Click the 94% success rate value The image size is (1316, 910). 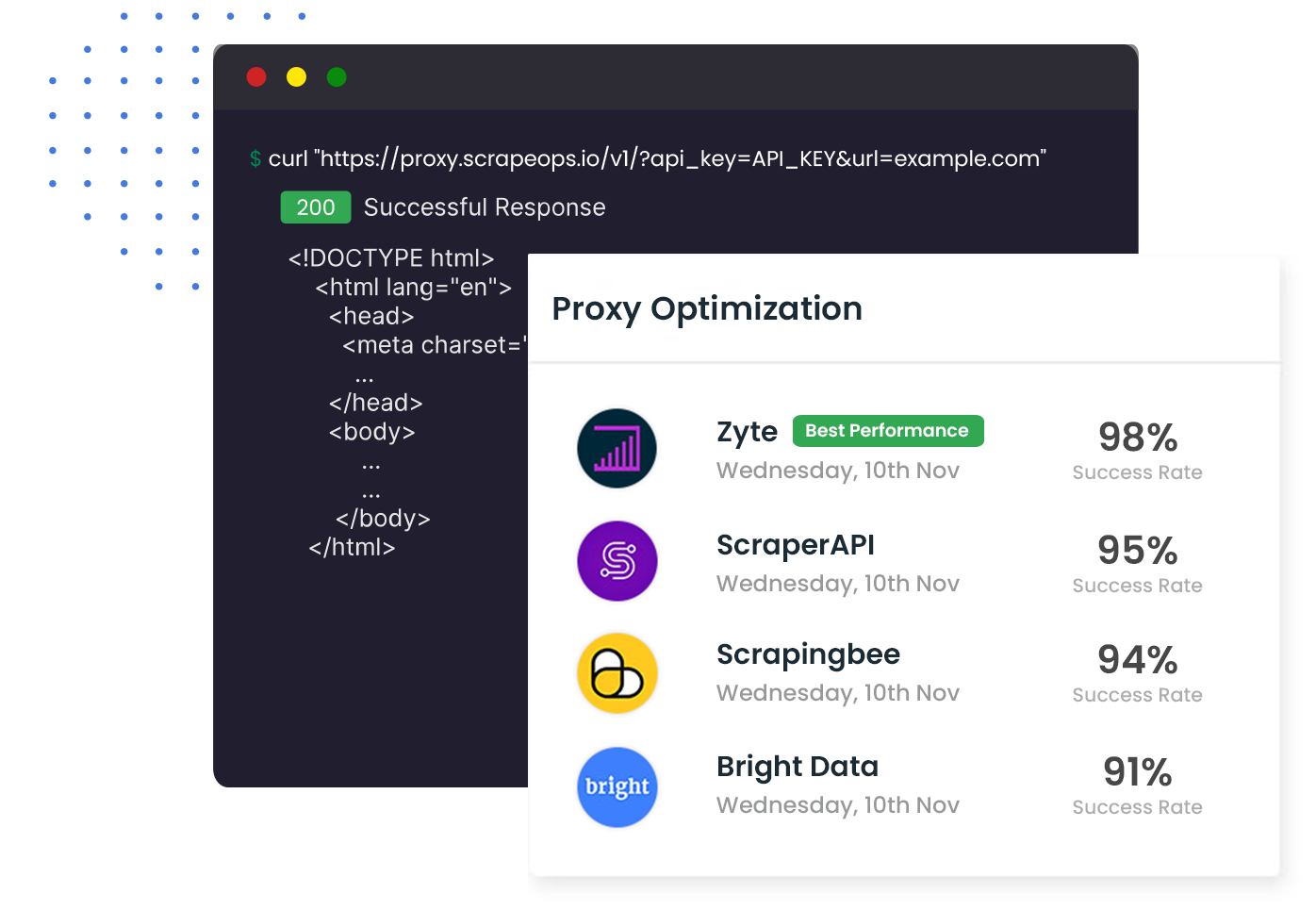click(1138, 660)
